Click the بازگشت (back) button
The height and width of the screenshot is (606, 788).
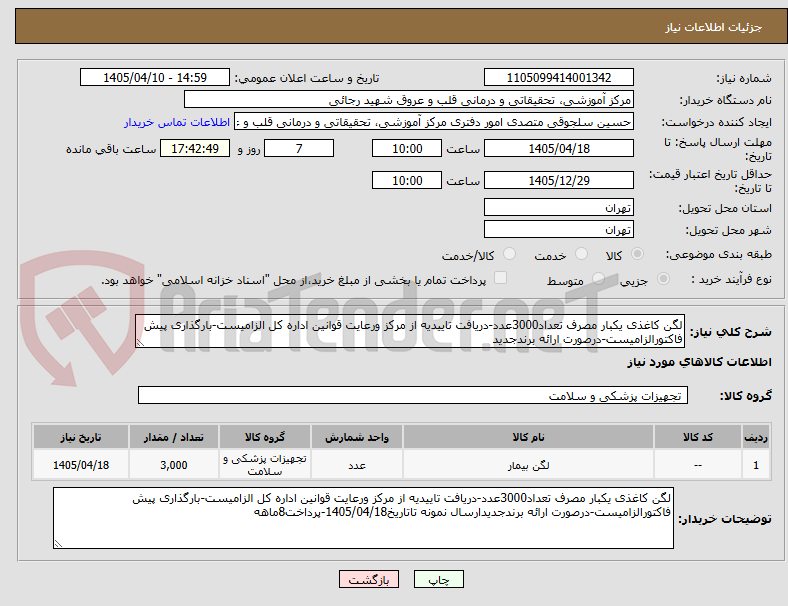[369, 579]
